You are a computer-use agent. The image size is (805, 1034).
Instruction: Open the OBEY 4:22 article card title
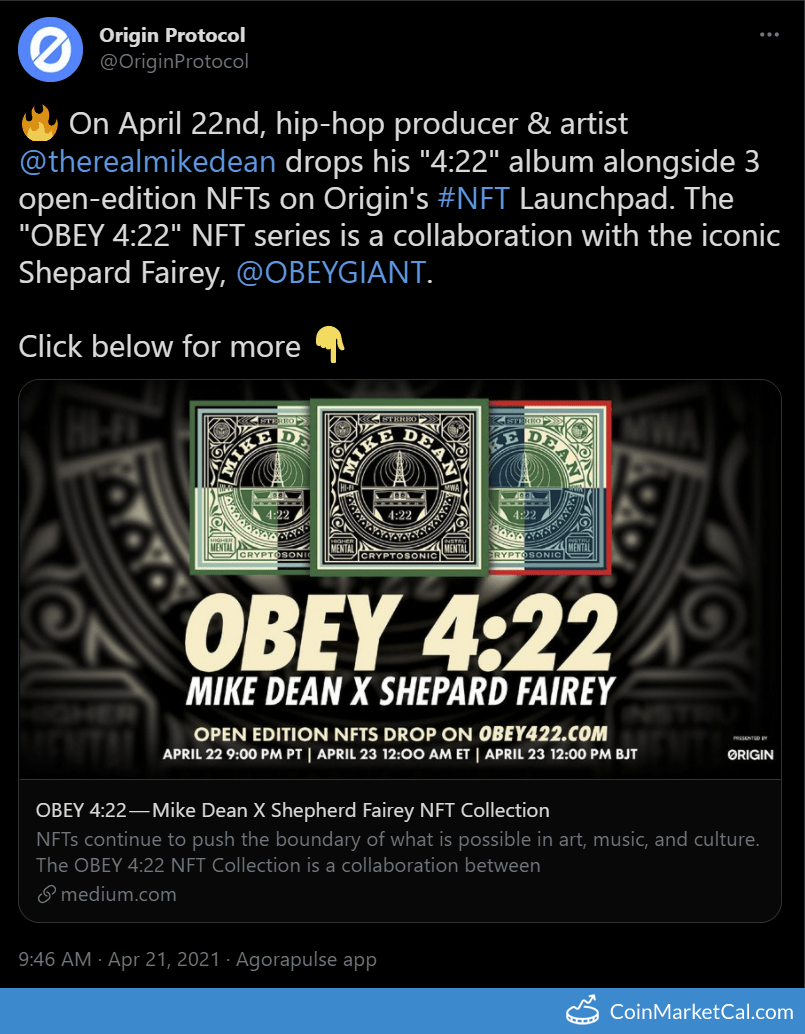click(293, 810)
